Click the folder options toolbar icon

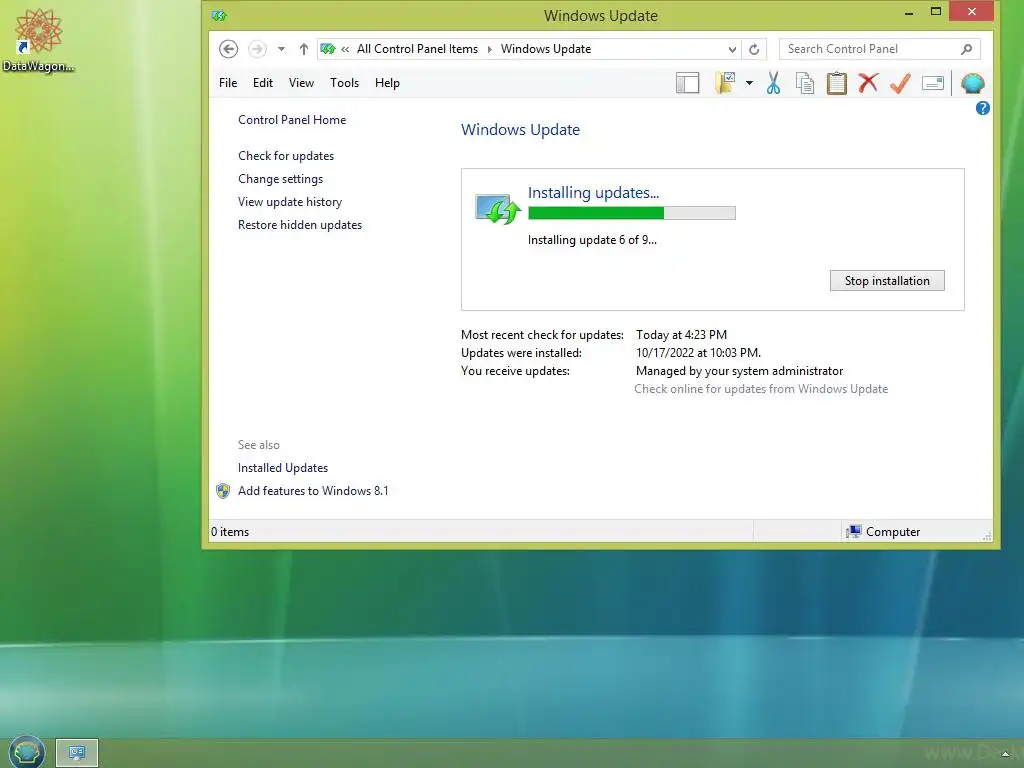[726, 83]
